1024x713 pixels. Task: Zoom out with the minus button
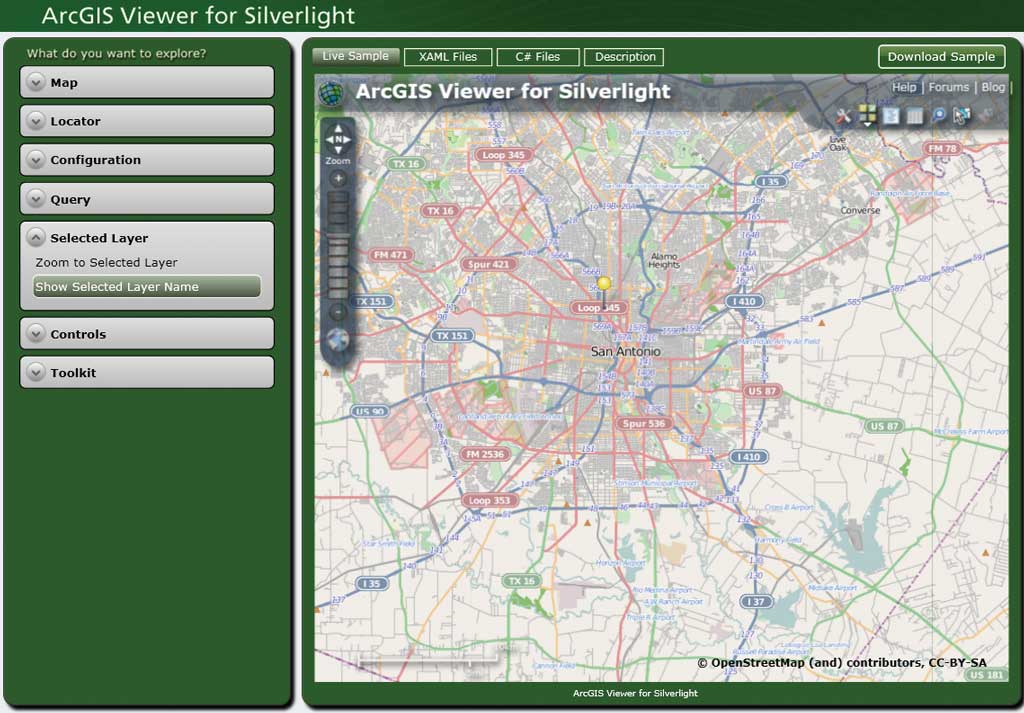click(338, 313)
